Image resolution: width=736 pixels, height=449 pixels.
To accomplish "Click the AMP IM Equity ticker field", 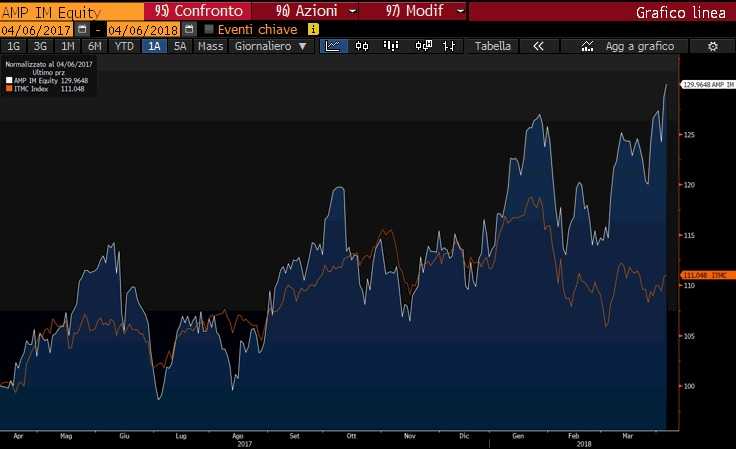I will (x=72, y=12).
